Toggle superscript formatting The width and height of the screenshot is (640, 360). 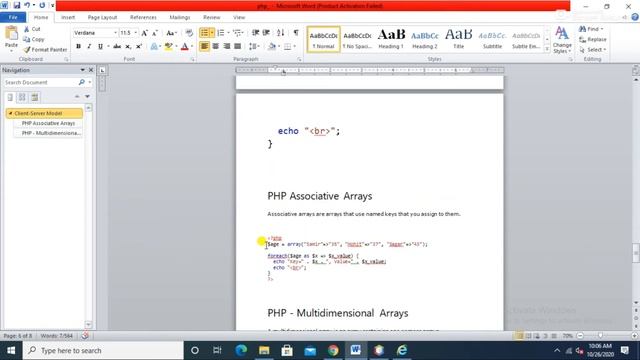click(139, 47)
